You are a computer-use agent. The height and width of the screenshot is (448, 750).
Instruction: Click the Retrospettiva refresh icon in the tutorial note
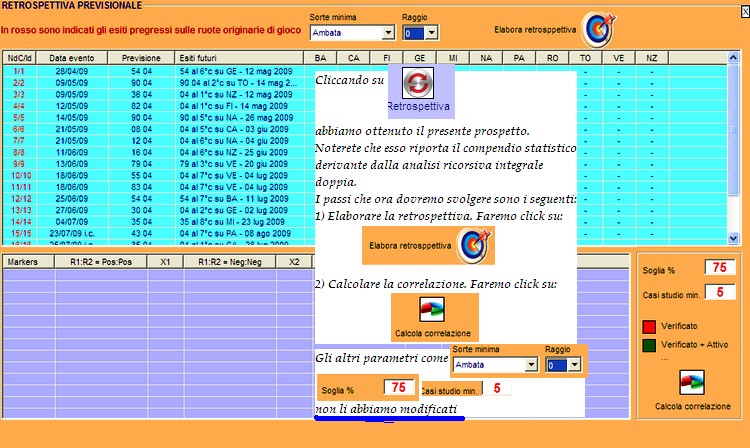(x=418, y=83)
